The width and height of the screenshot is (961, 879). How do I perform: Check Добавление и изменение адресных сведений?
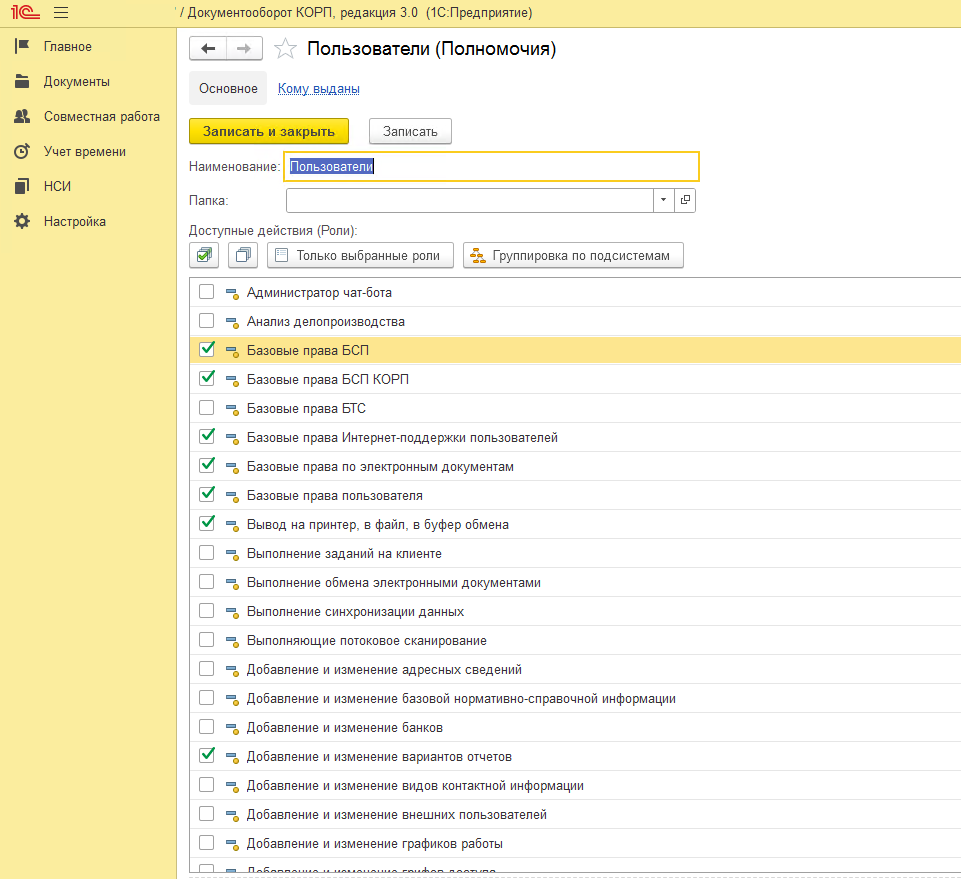pyautogui.click(x=207, y=669)
